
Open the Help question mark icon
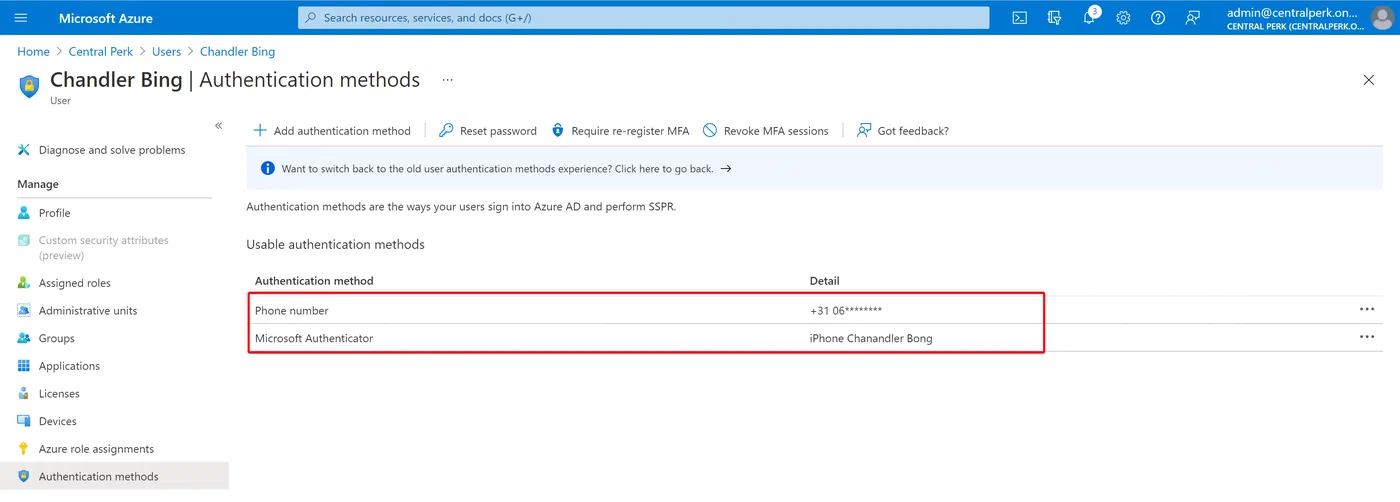coord(1158,18)
